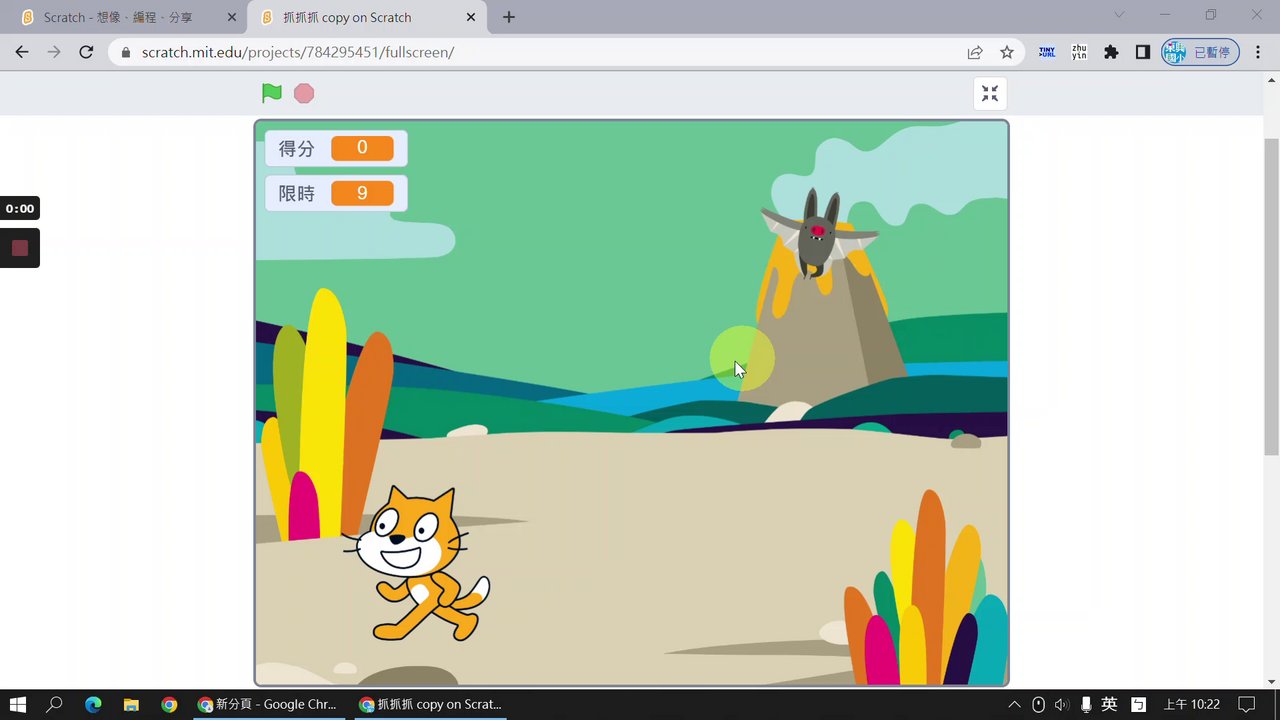The height and width of the screenshot is (720, 1280).
Task: Share this page using the share icon
Action: 975,52
